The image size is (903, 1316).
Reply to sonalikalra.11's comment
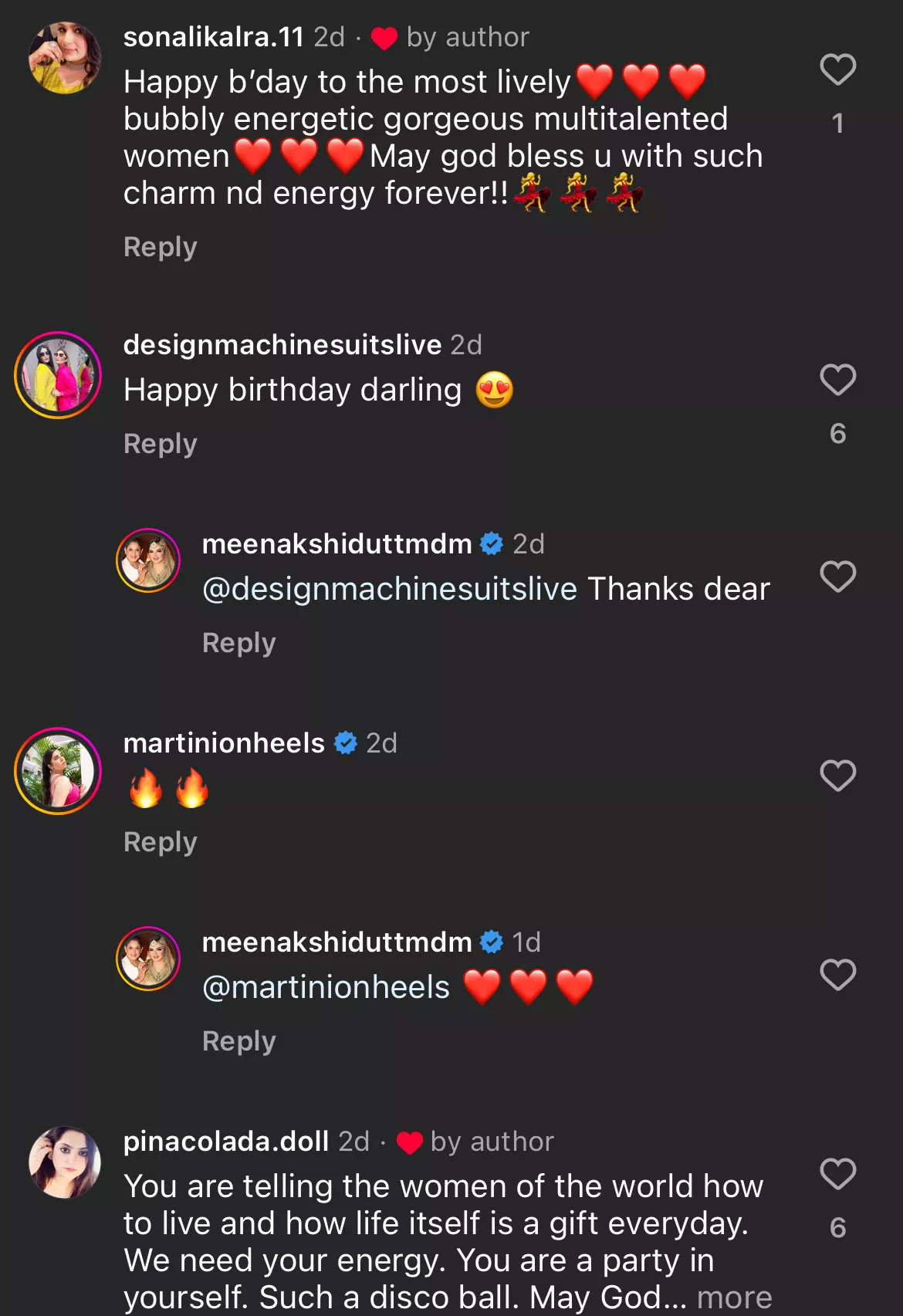161,247
